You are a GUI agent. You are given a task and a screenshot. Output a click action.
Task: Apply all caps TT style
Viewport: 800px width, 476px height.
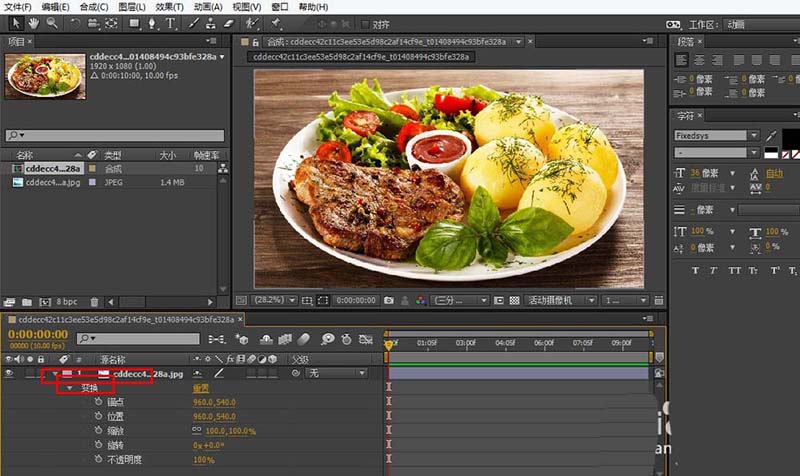[x=734, y=270]
